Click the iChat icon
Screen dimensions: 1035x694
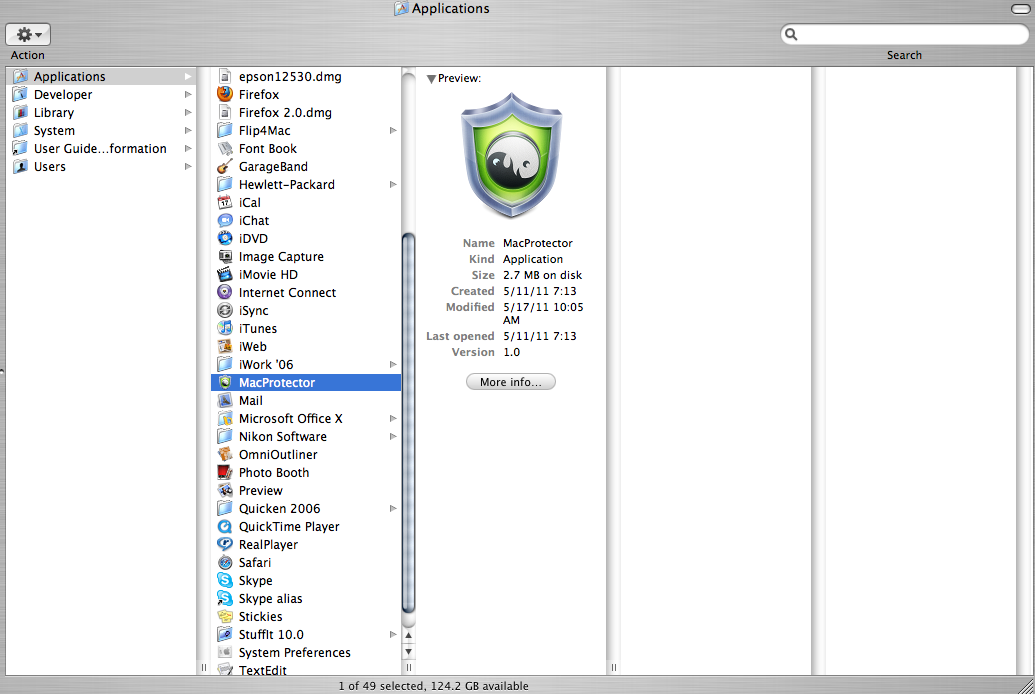point(225,221)
